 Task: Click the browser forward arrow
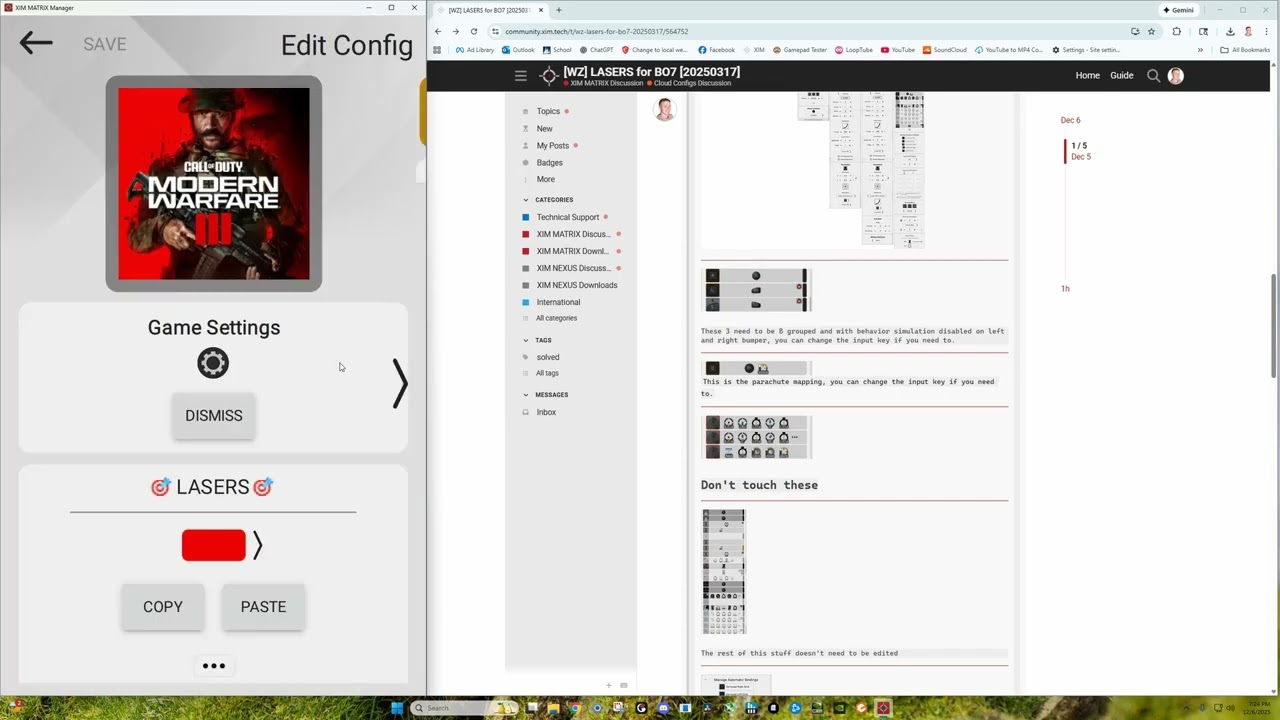455,31
